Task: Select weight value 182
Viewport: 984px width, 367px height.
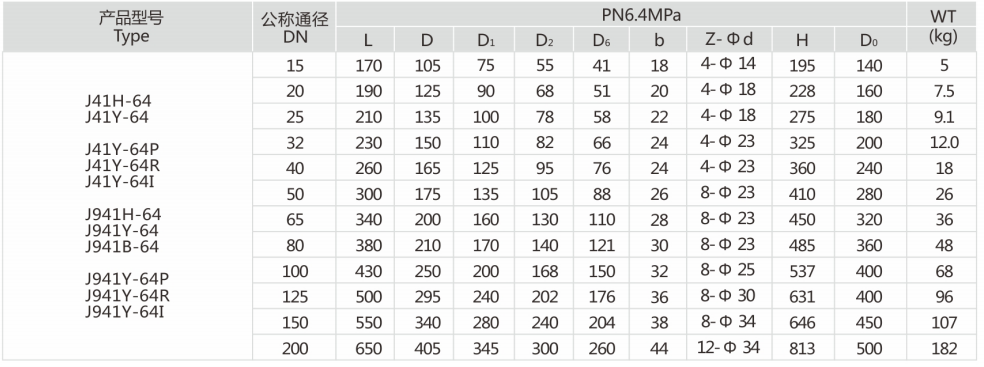Action: 944,348
